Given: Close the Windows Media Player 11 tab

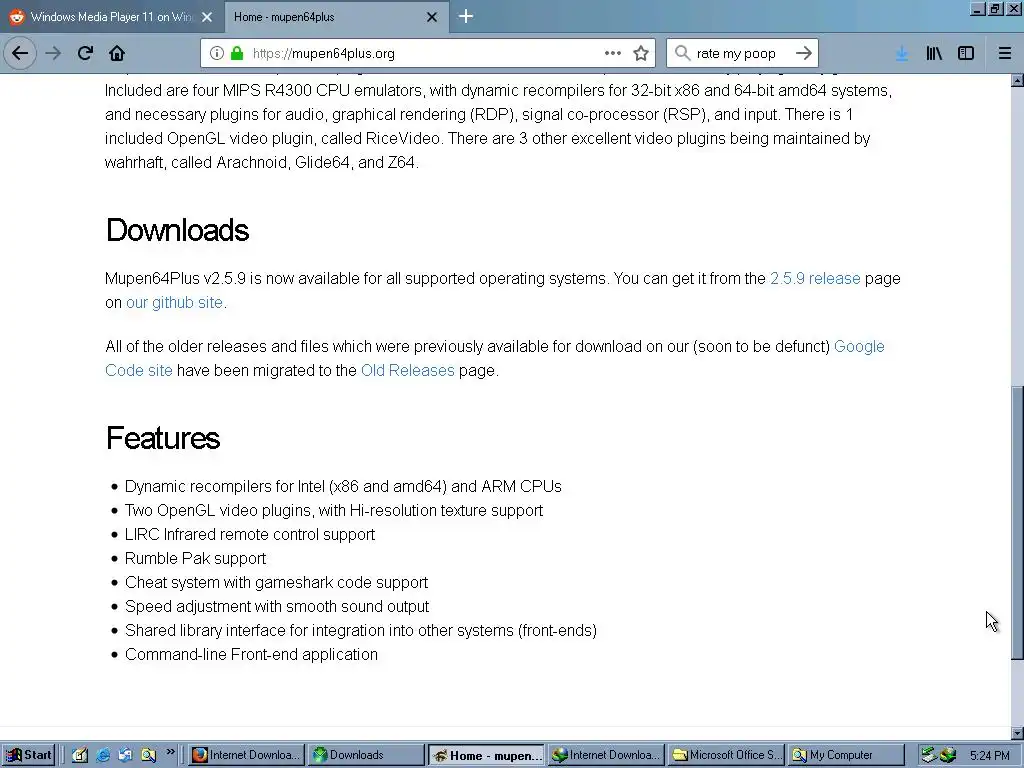Looking at the screenshot, I should [x=207, y=17].
